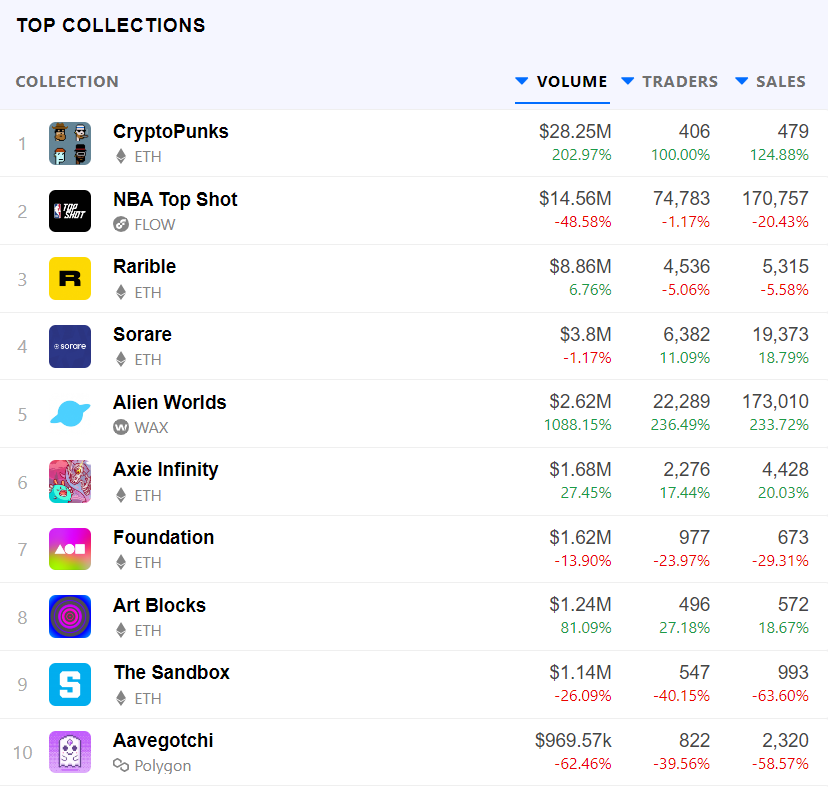Click the SALES column header label
828x789 pixels.
(x=781, y=82)
